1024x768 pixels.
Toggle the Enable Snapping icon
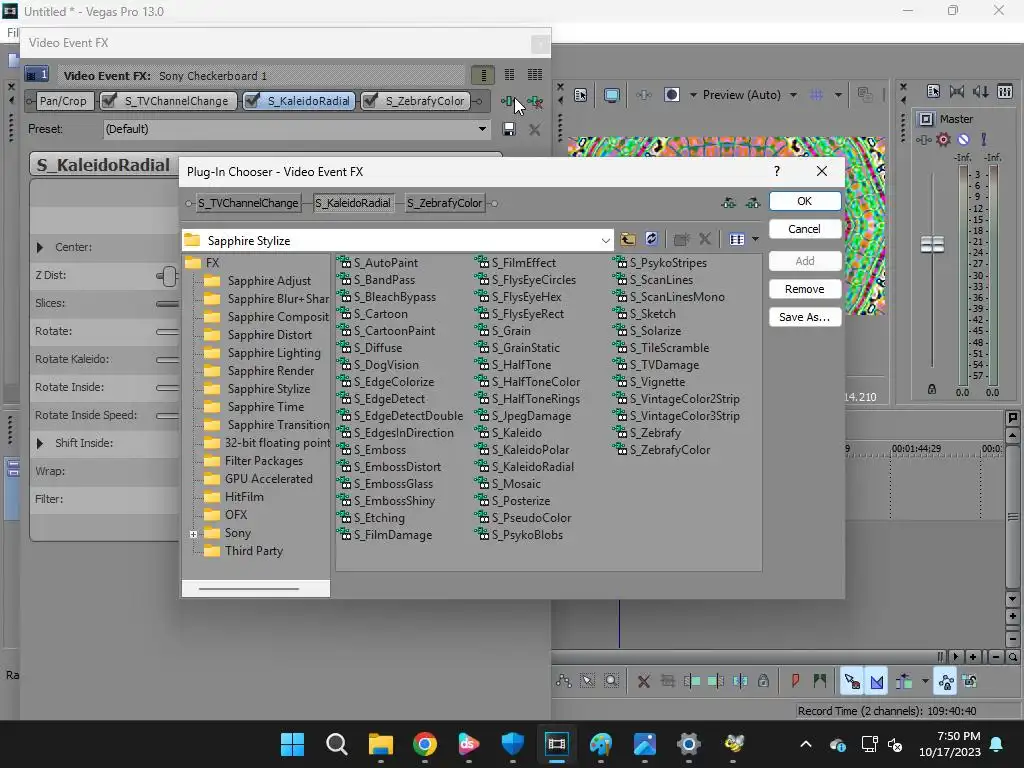tap(852, 682)
